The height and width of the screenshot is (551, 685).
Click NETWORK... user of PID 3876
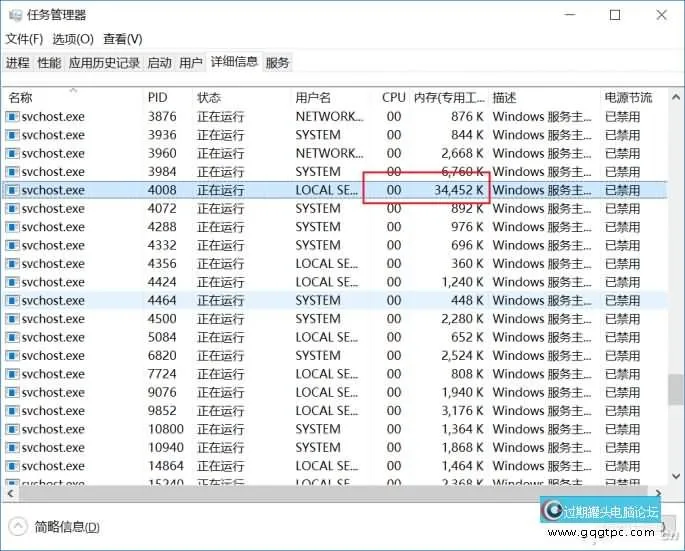pos(329,117)
